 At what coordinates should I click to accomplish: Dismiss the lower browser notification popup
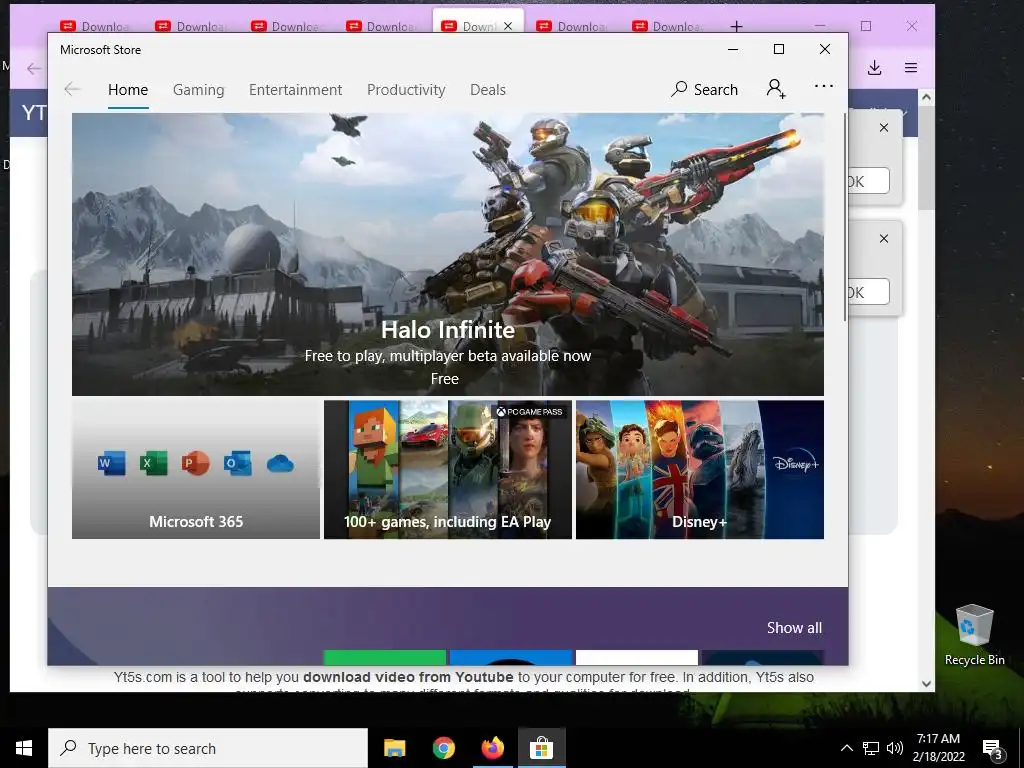pos(884,238)
